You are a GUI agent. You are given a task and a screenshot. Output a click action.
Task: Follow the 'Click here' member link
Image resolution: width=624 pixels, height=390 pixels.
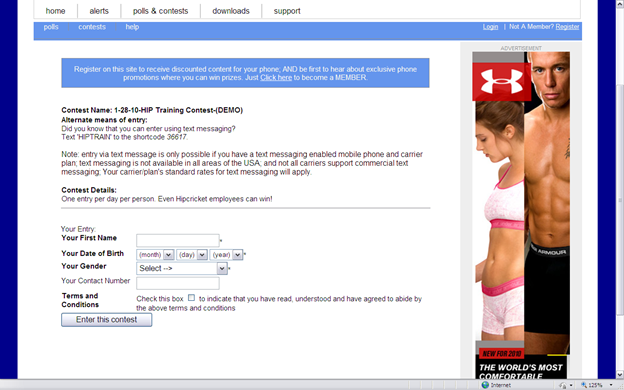(276, 78)
